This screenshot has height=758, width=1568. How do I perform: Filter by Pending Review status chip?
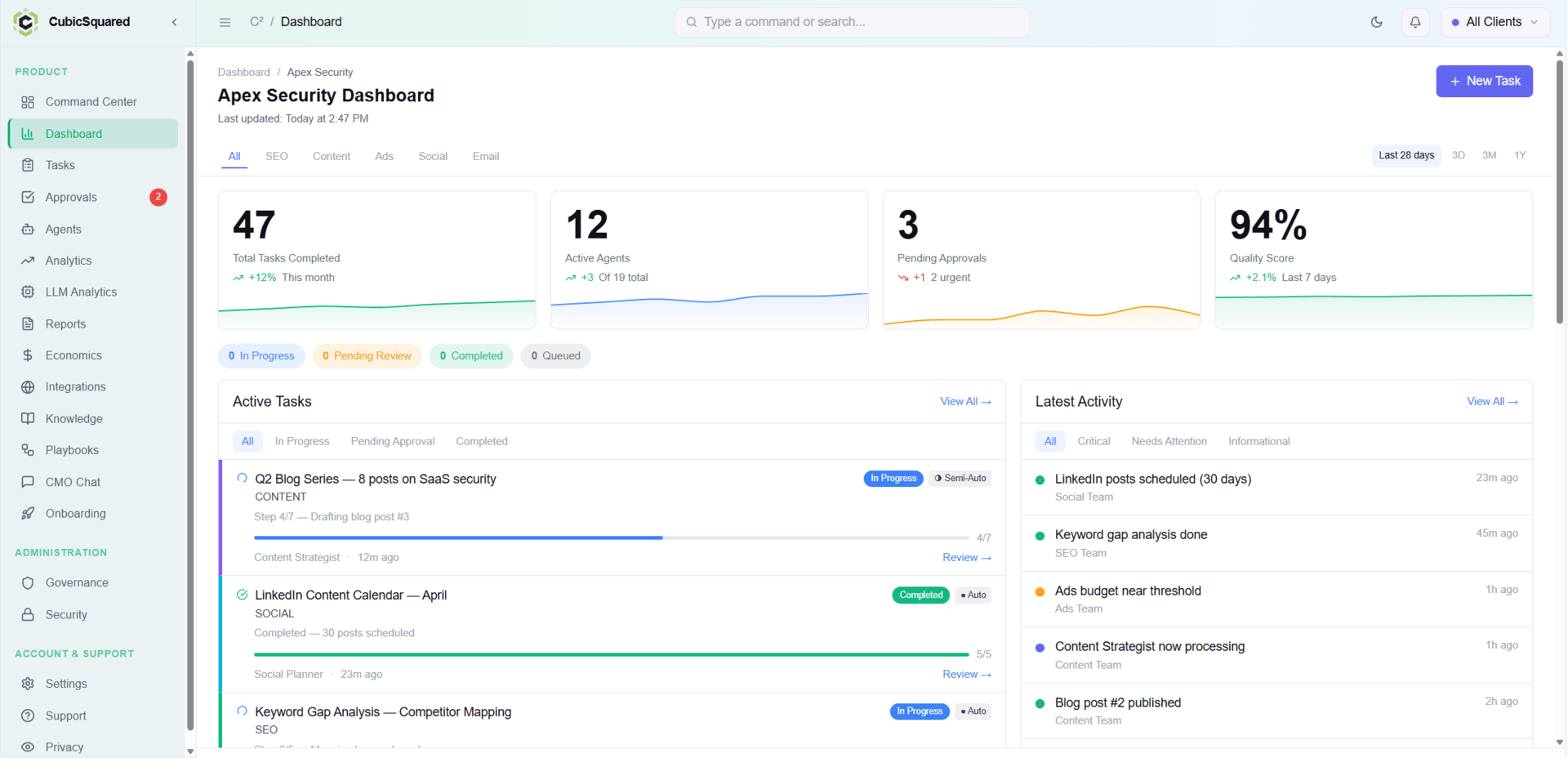[x=367, y=356]
